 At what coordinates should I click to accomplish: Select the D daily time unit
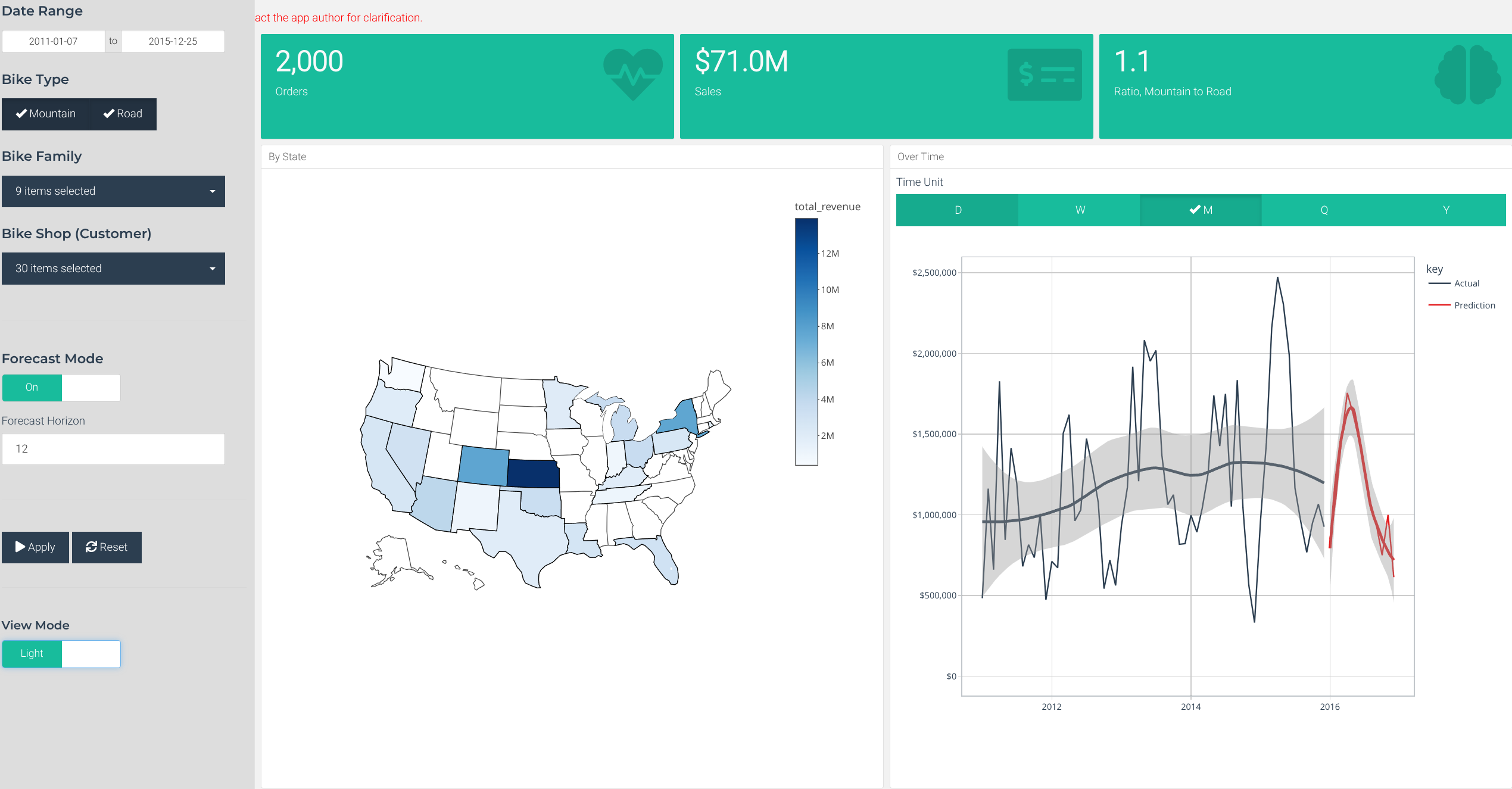click(x=958, y=210)
